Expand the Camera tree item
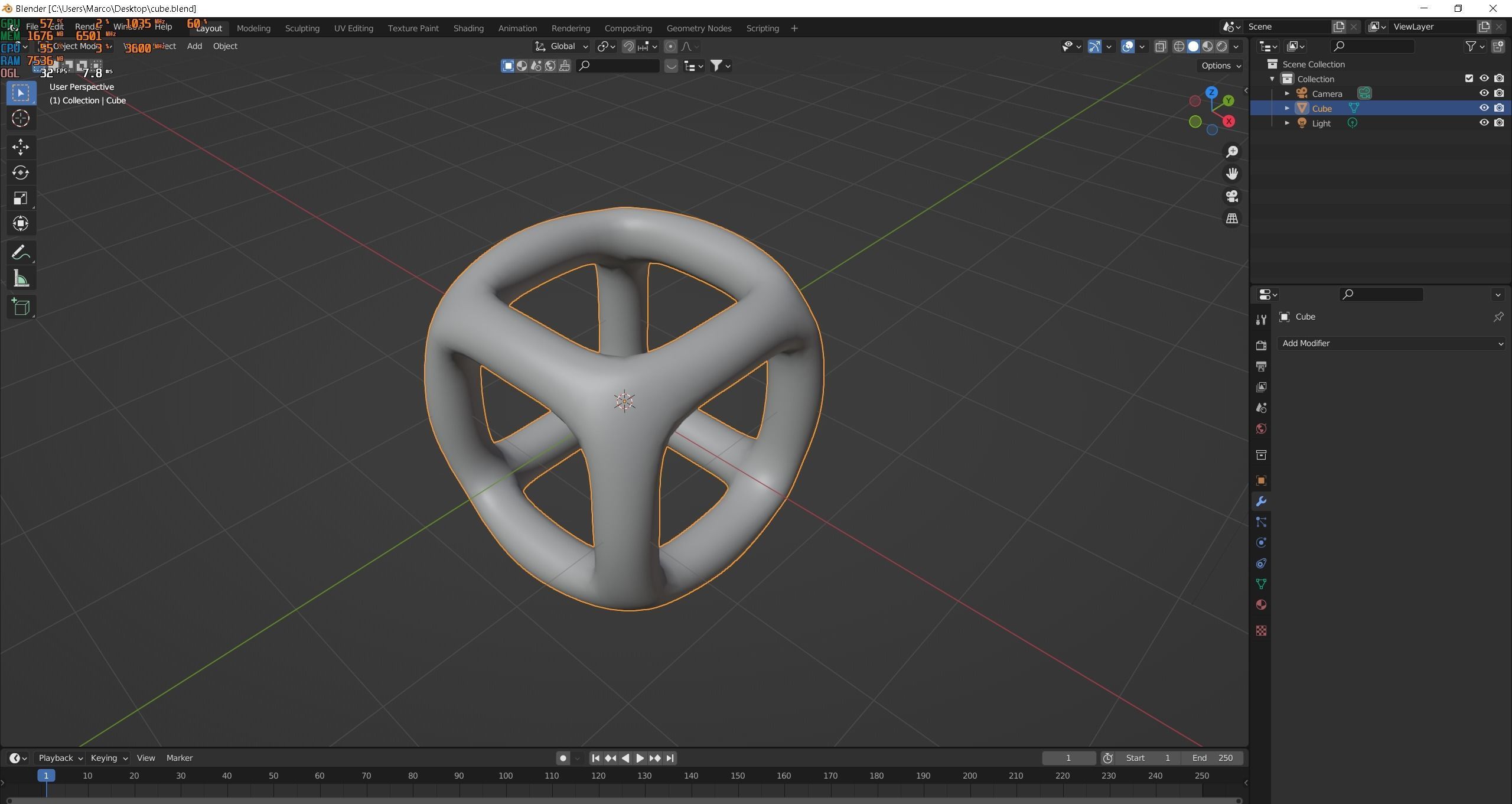This screenshot has width=1512, height=804. [x=1287, y=93]
